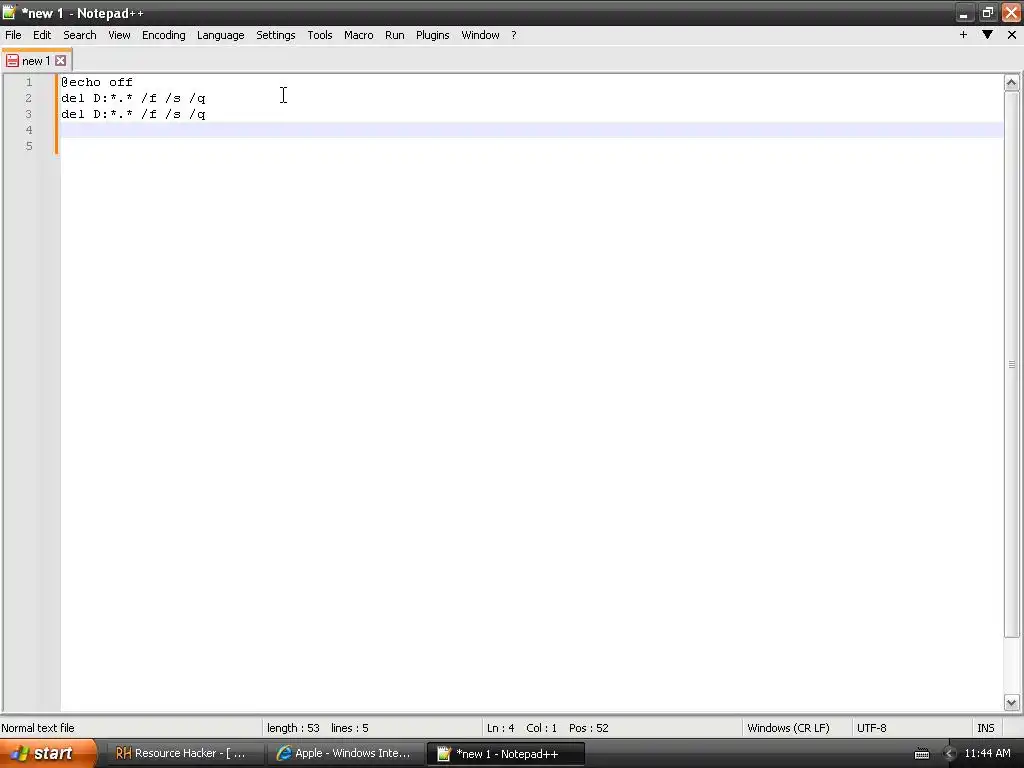Click the 11:44 AM system clock
1024x768 pixels.
[987, 753]
